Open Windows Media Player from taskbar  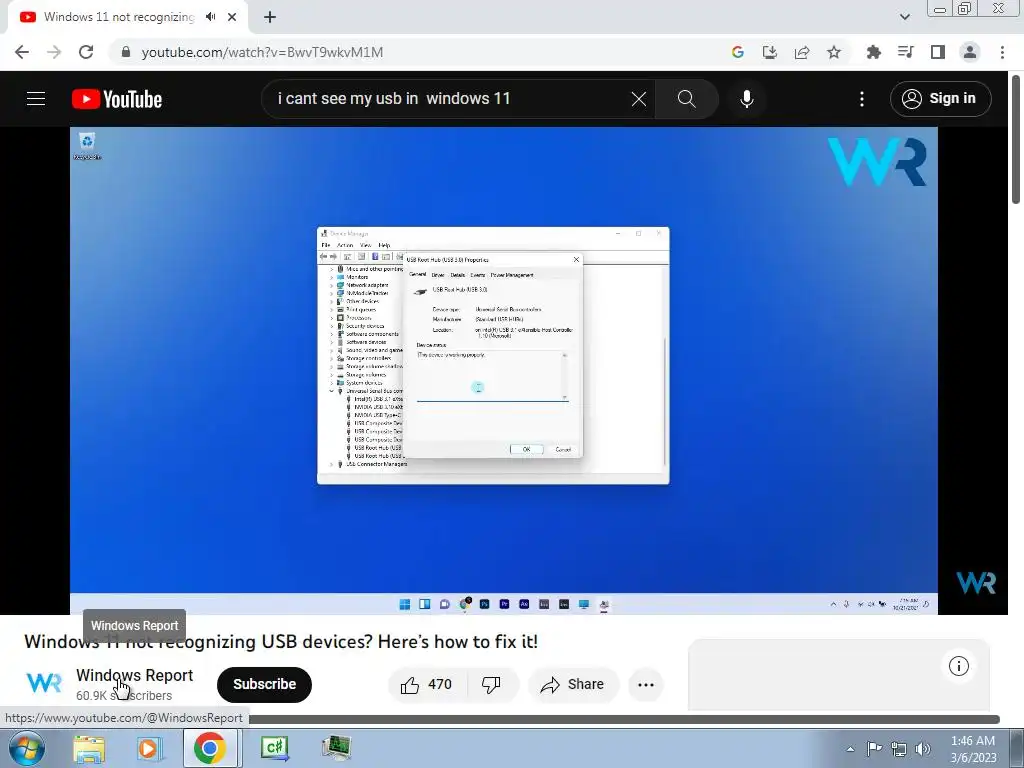click(149, 748)
